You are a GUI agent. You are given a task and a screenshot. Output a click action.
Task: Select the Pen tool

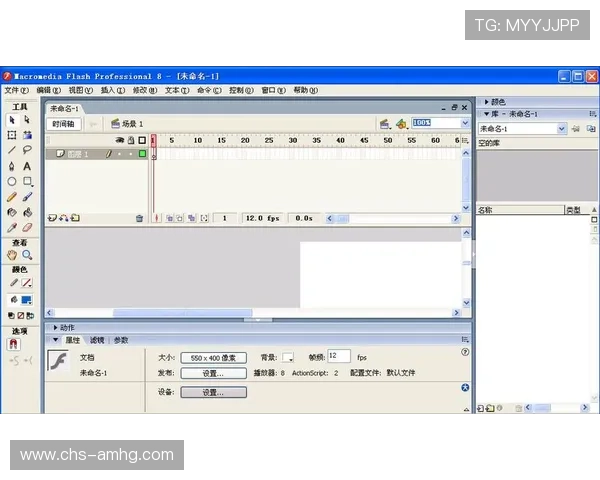point(12,166)
